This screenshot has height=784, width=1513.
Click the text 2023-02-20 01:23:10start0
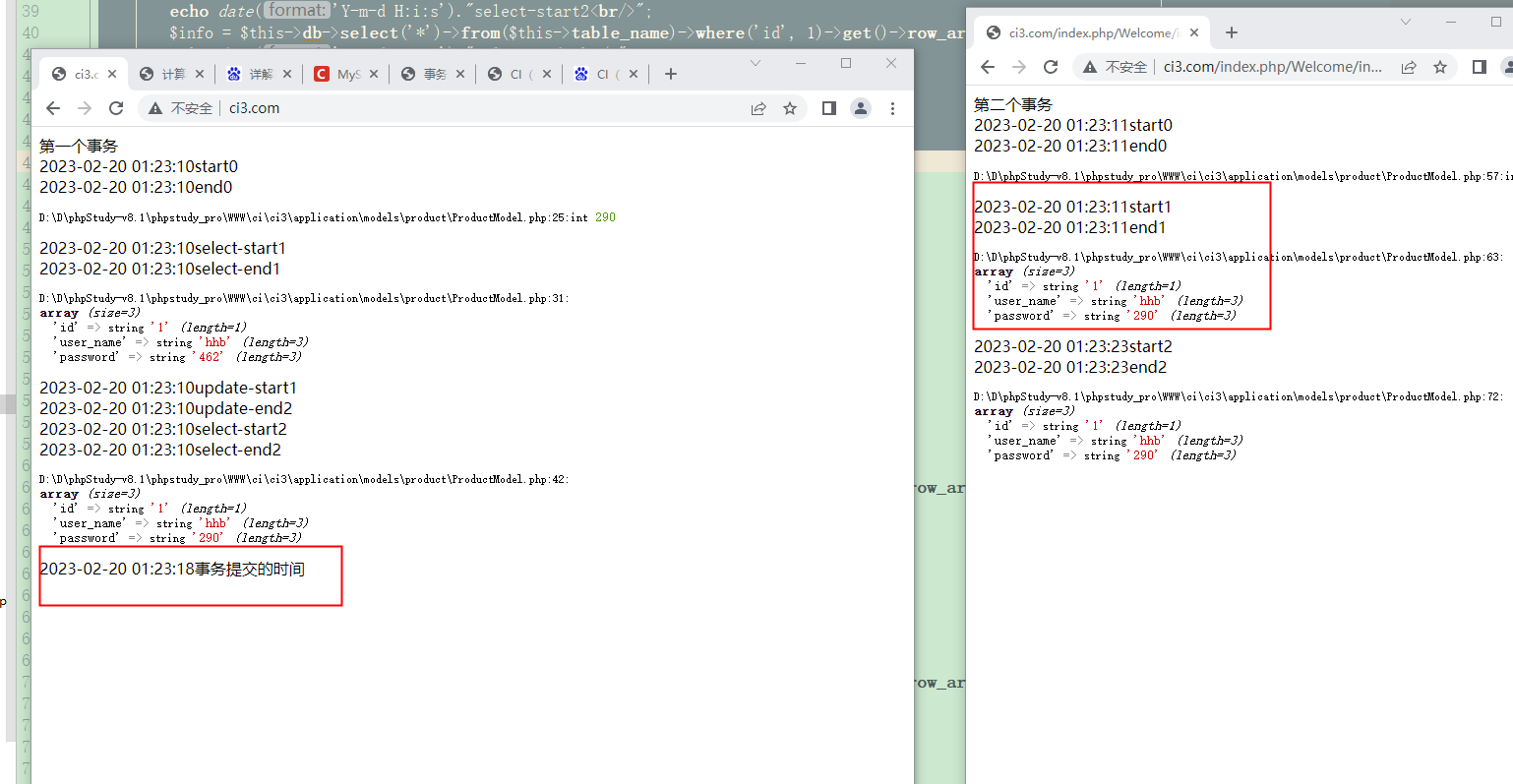point(139,166)
